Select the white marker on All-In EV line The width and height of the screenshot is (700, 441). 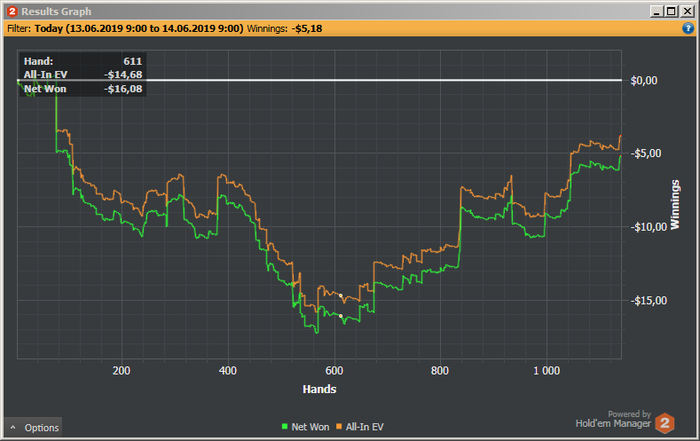[341, 295]
